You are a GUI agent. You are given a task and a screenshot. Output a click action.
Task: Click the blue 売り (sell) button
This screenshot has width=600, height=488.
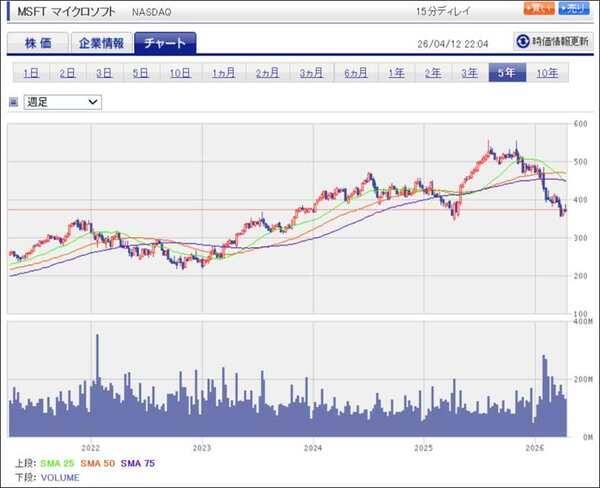click(574, 9)
